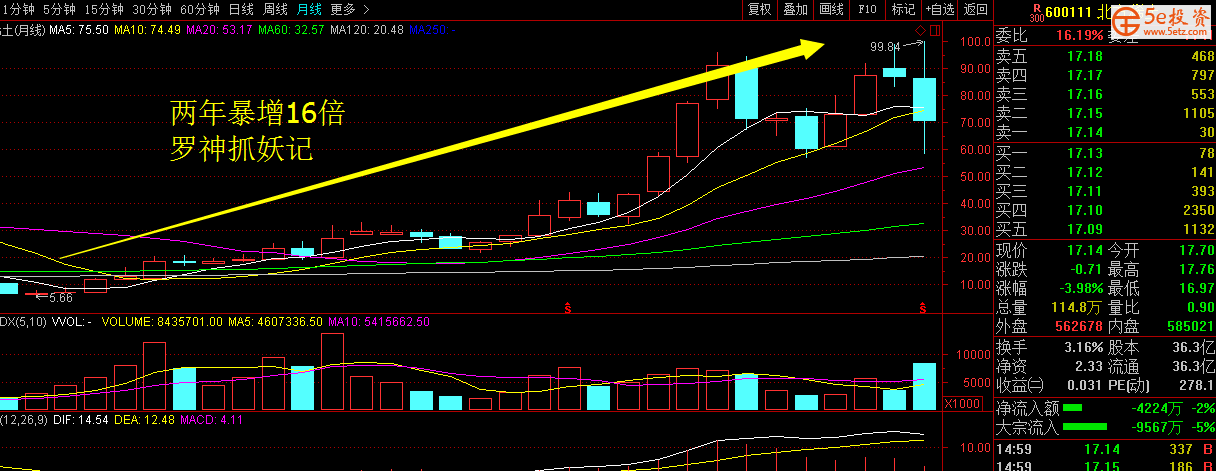Select the 买五 17.09 bid row

(1105, 229)
